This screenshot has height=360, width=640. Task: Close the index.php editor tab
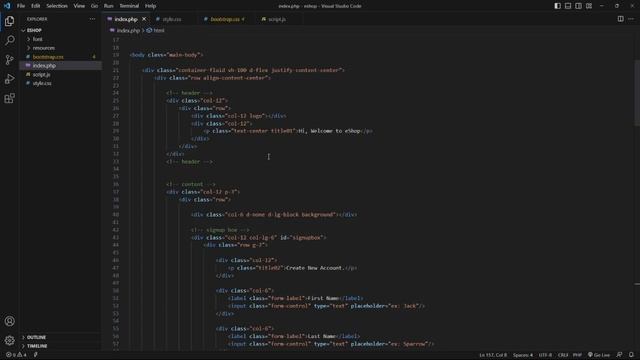tap(144, 19)
